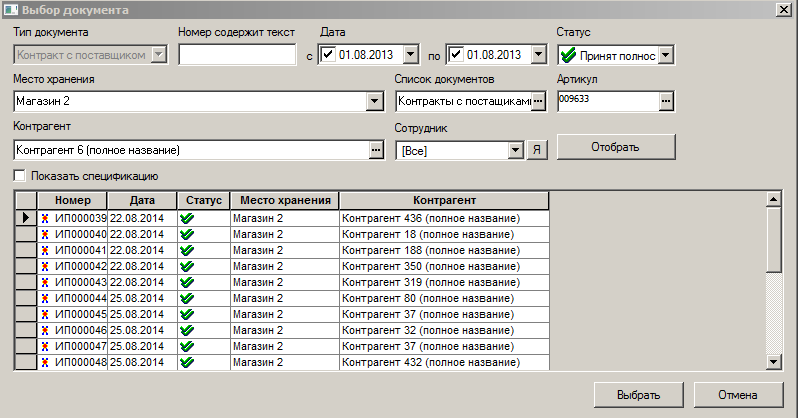Click green status checkmark in row ИП000044
This screenshot has height=418, width=798.
pos(187,298)
